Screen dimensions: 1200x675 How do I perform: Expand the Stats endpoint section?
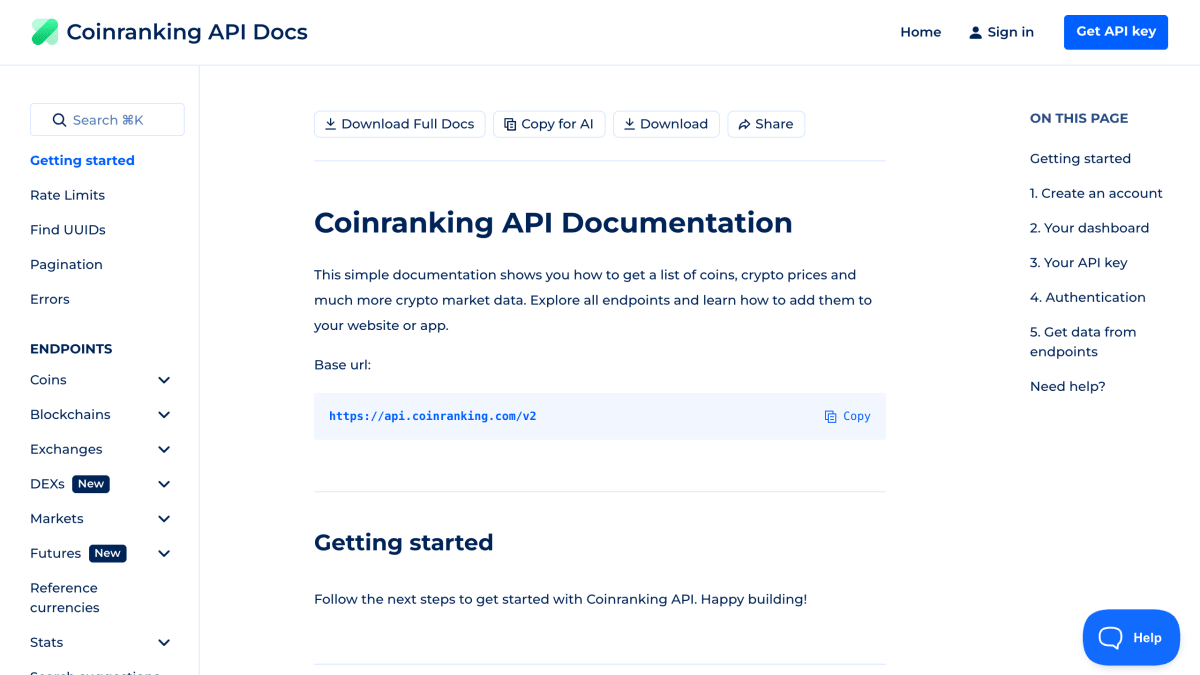pos(164,643)
